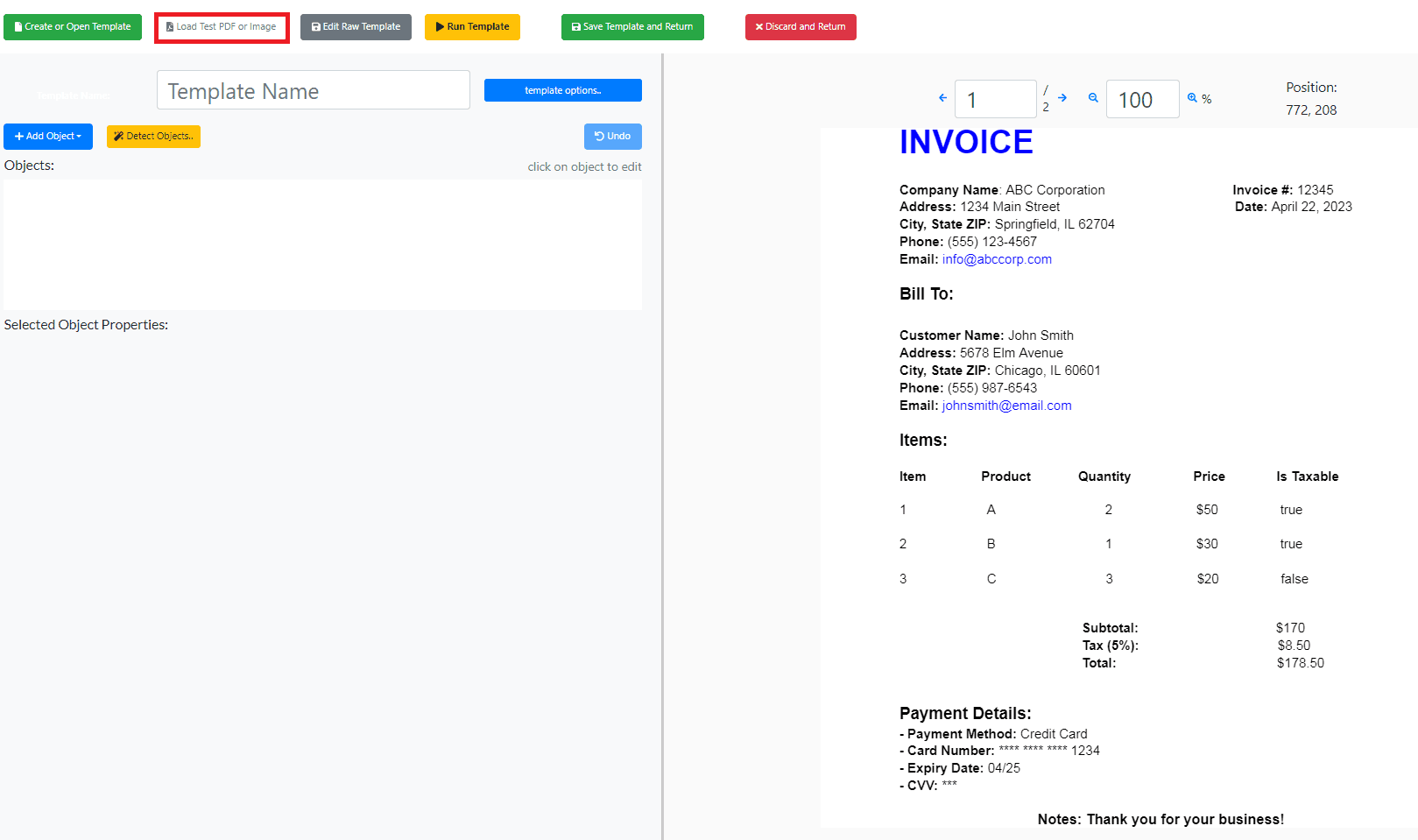The width and height of the screenshot is (1418, 840).
Task: Click the empty Objects list area
Action: 322,245
